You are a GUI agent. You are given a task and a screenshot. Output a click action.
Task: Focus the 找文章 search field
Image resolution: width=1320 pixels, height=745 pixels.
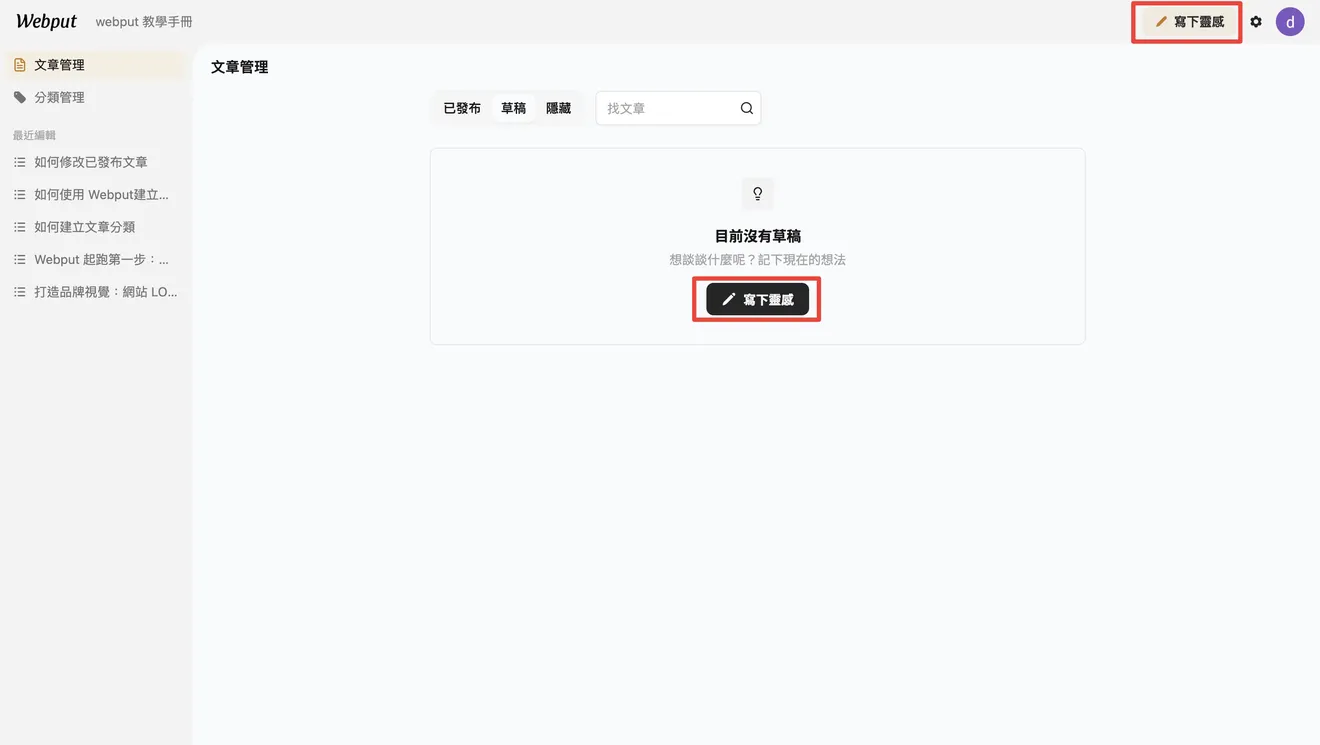point(678,108)
